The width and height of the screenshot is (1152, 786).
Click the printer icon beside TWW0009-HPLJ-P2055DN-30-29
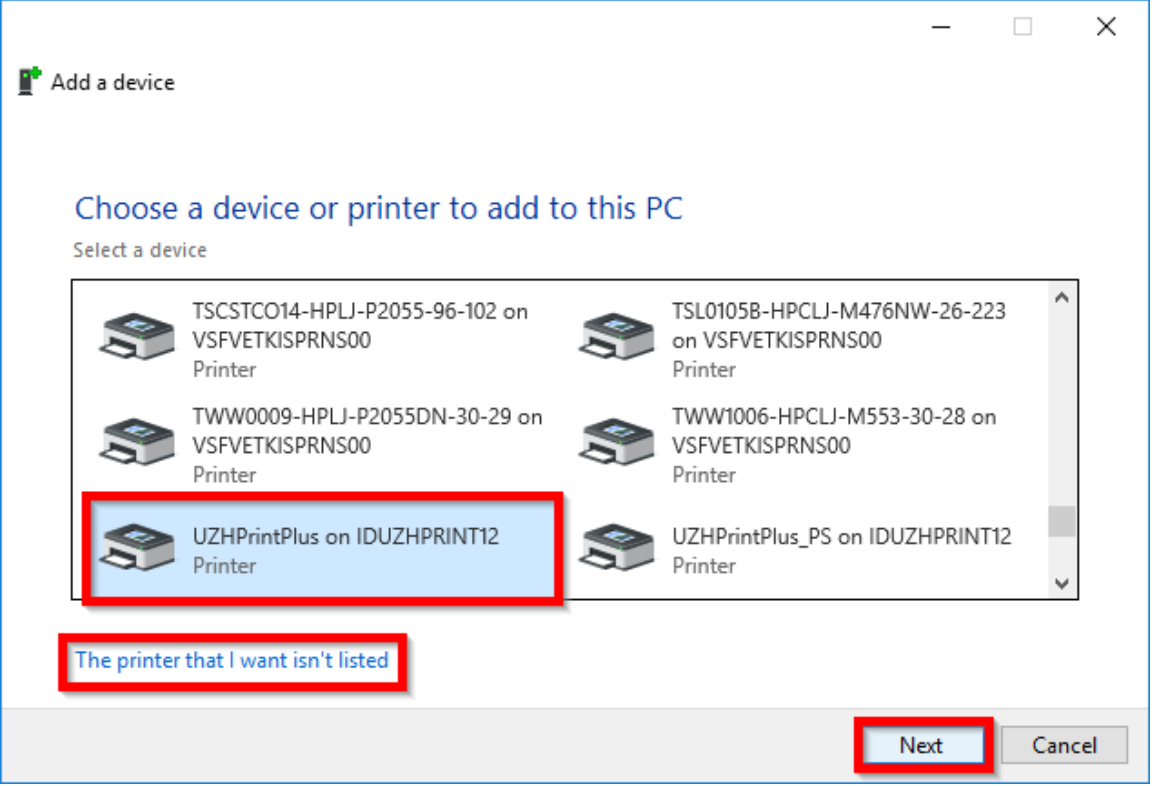(138, 441)
